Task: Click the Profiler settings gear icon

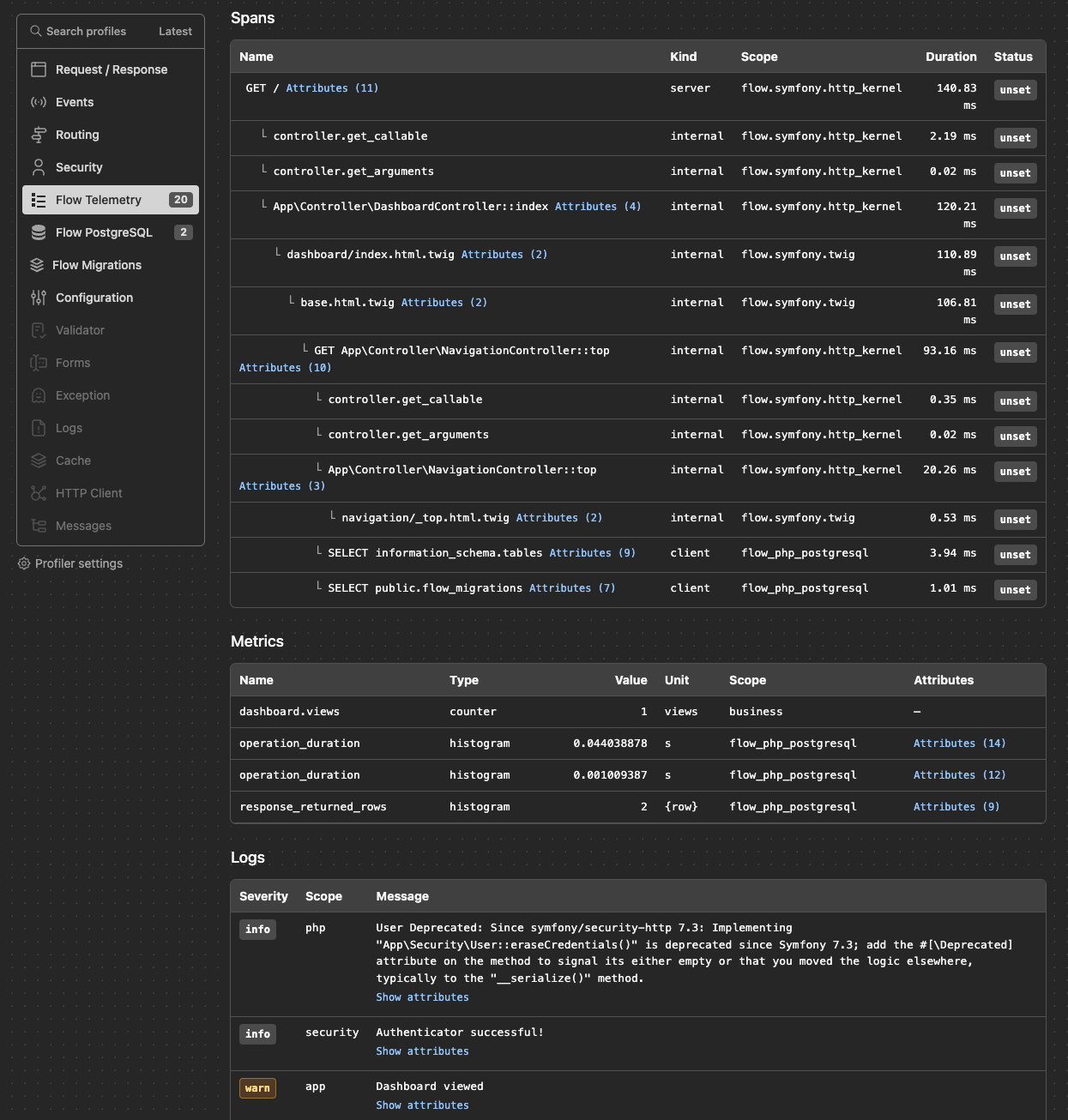Action: (24, 563)
